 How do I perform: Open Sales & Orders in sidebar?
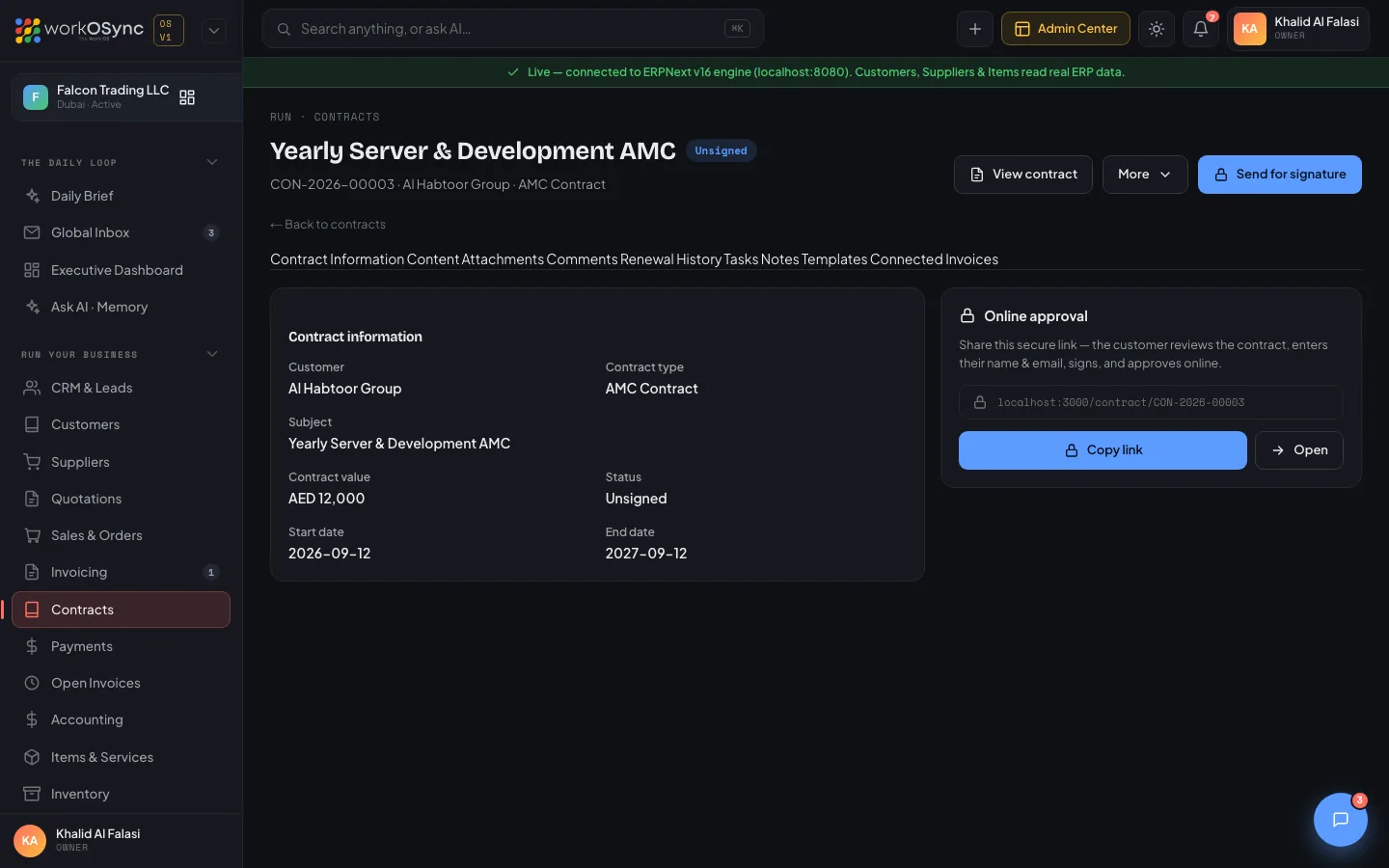(x=121, y=535)
